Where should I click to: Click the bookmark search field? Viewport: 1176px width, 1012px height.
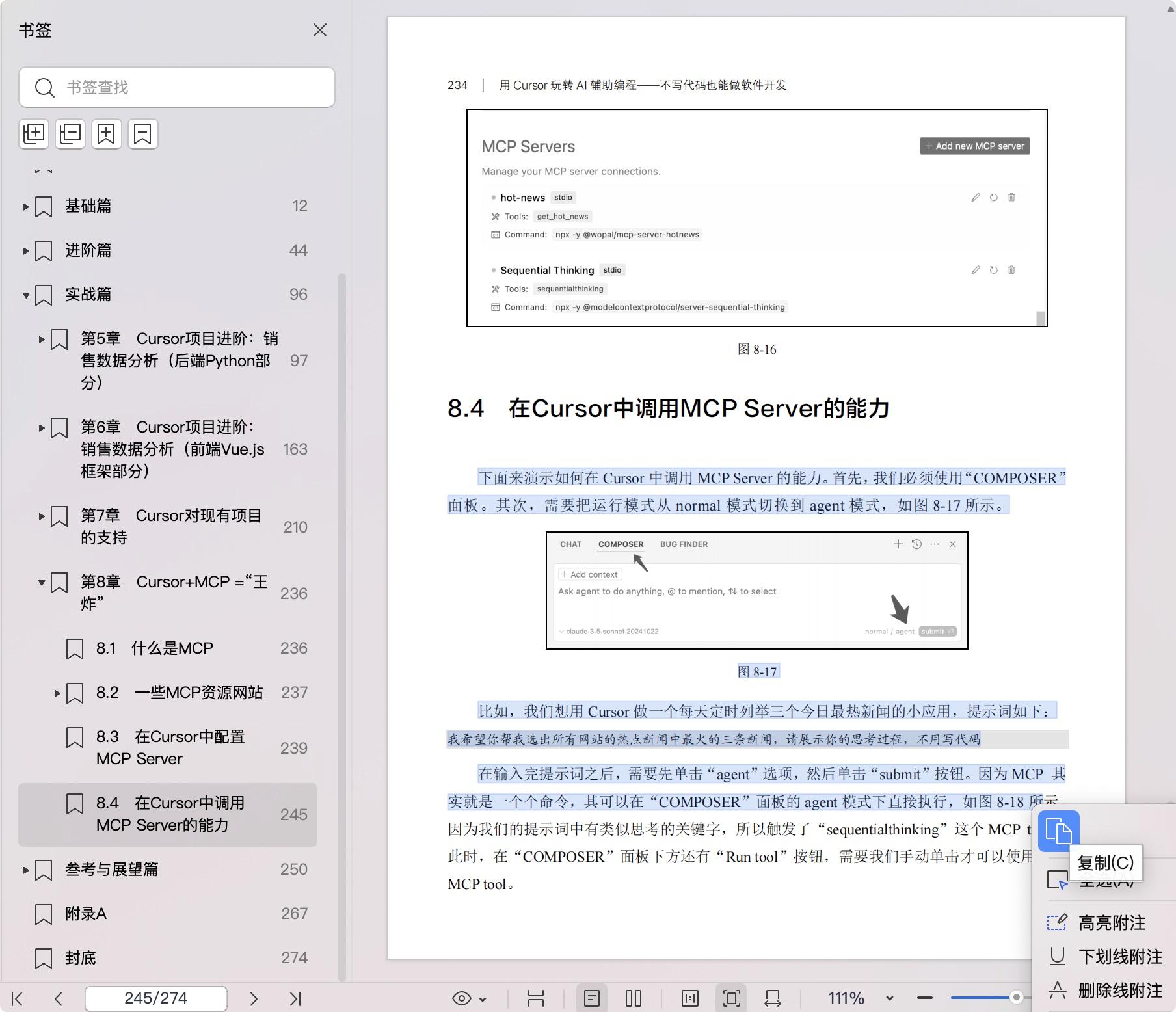177,87
